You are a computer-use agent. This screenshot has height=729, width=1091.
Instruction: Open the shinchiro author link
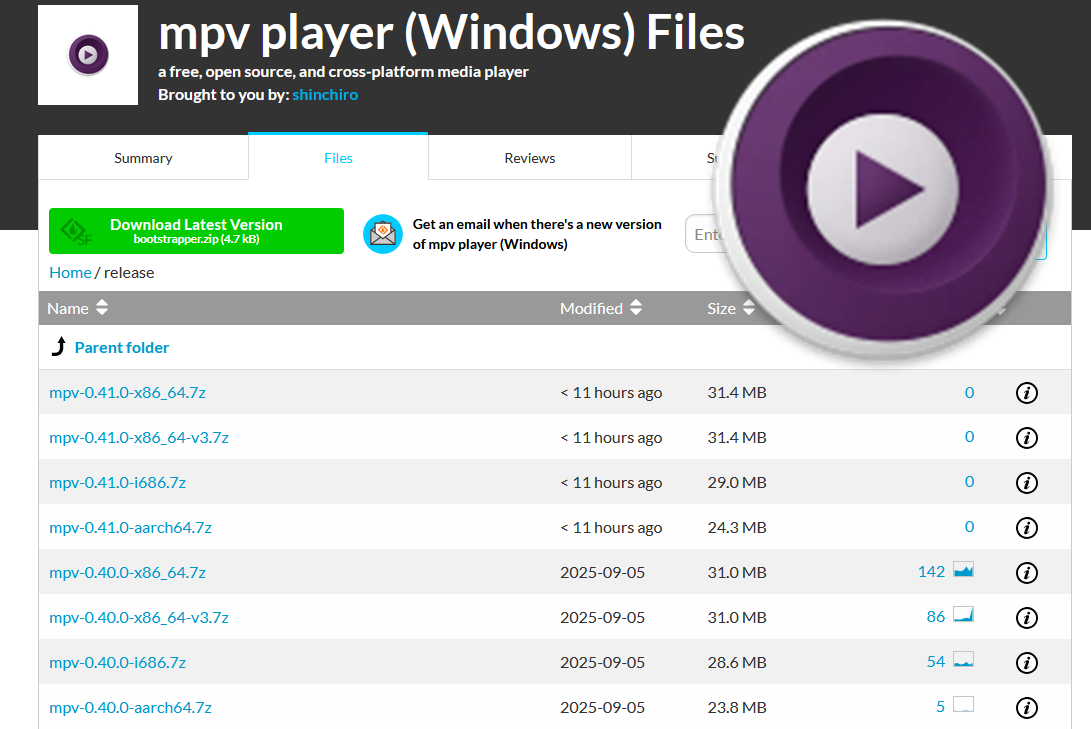click(x=325, y=95)
